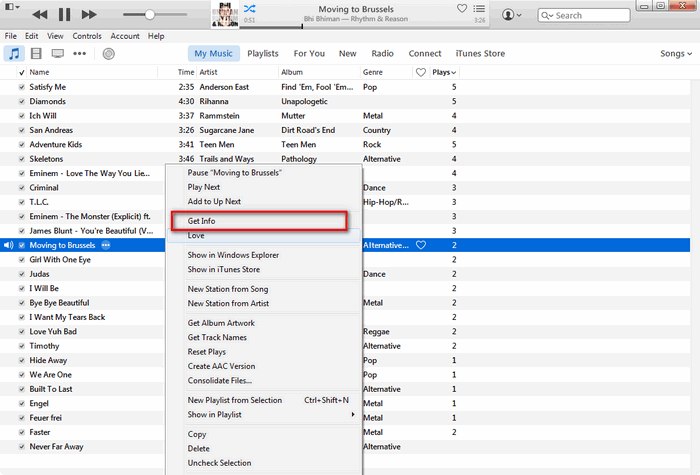700x475 pixels.
Task: Switch to the Connect tab
Action: pos(425,54)
